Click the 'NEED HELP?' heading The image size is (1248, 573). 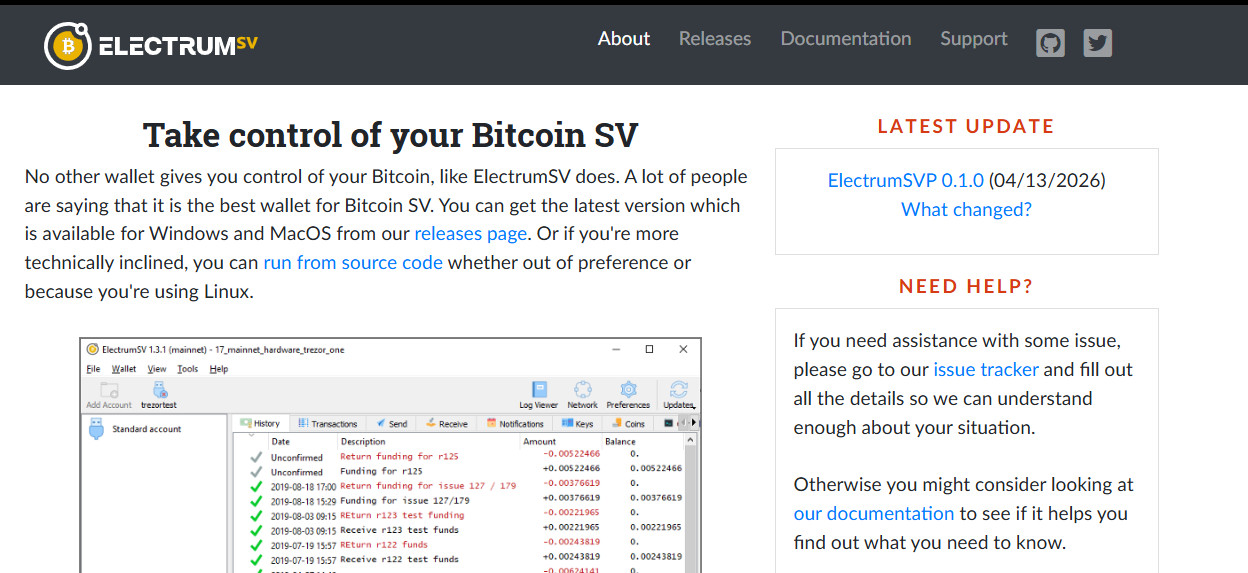(966, 287)
